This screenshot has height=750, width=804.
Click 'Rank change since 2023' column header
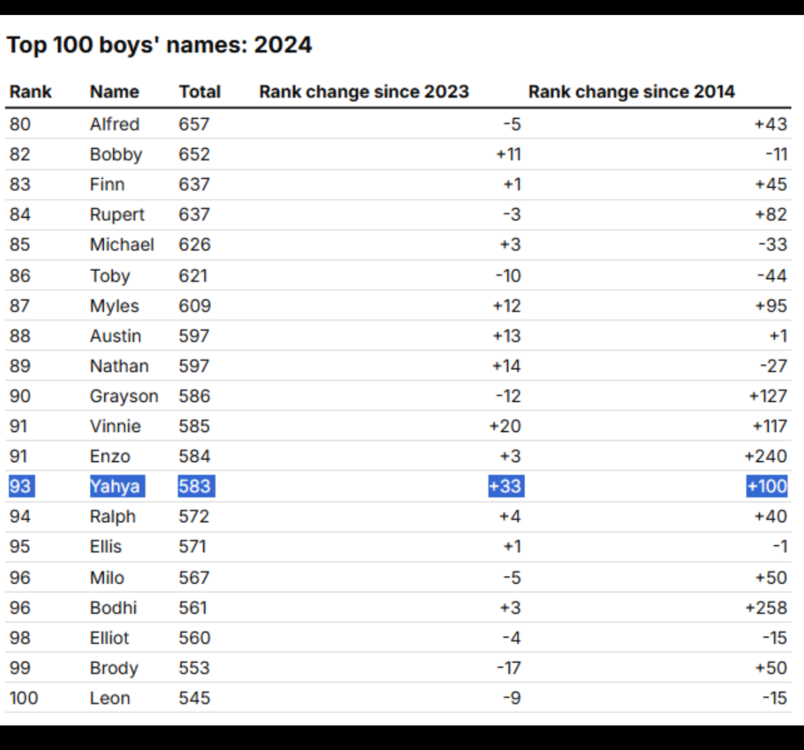[364, 92]
